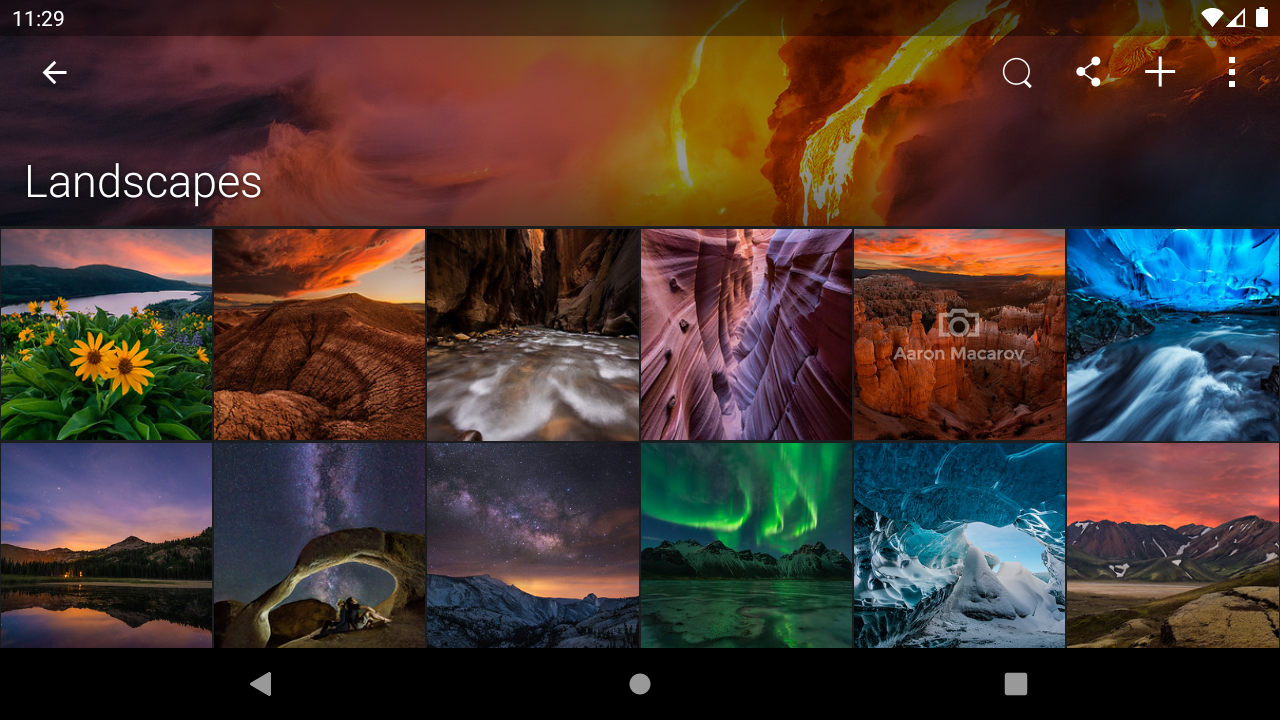Open the search function
Screen dimensions: 1280x720
click(x=1017, y=72)
